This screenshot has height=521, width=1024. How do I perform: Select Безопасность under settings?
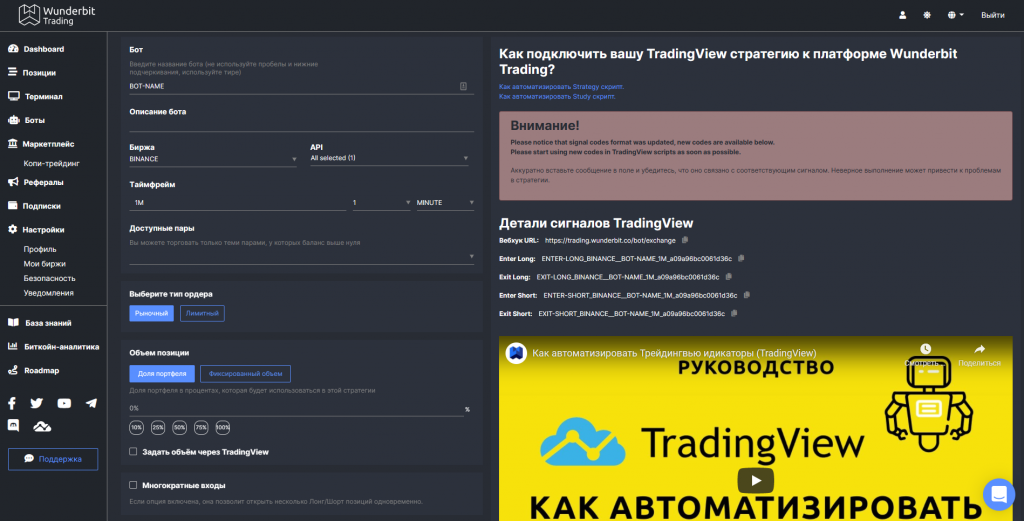[50, 278]
